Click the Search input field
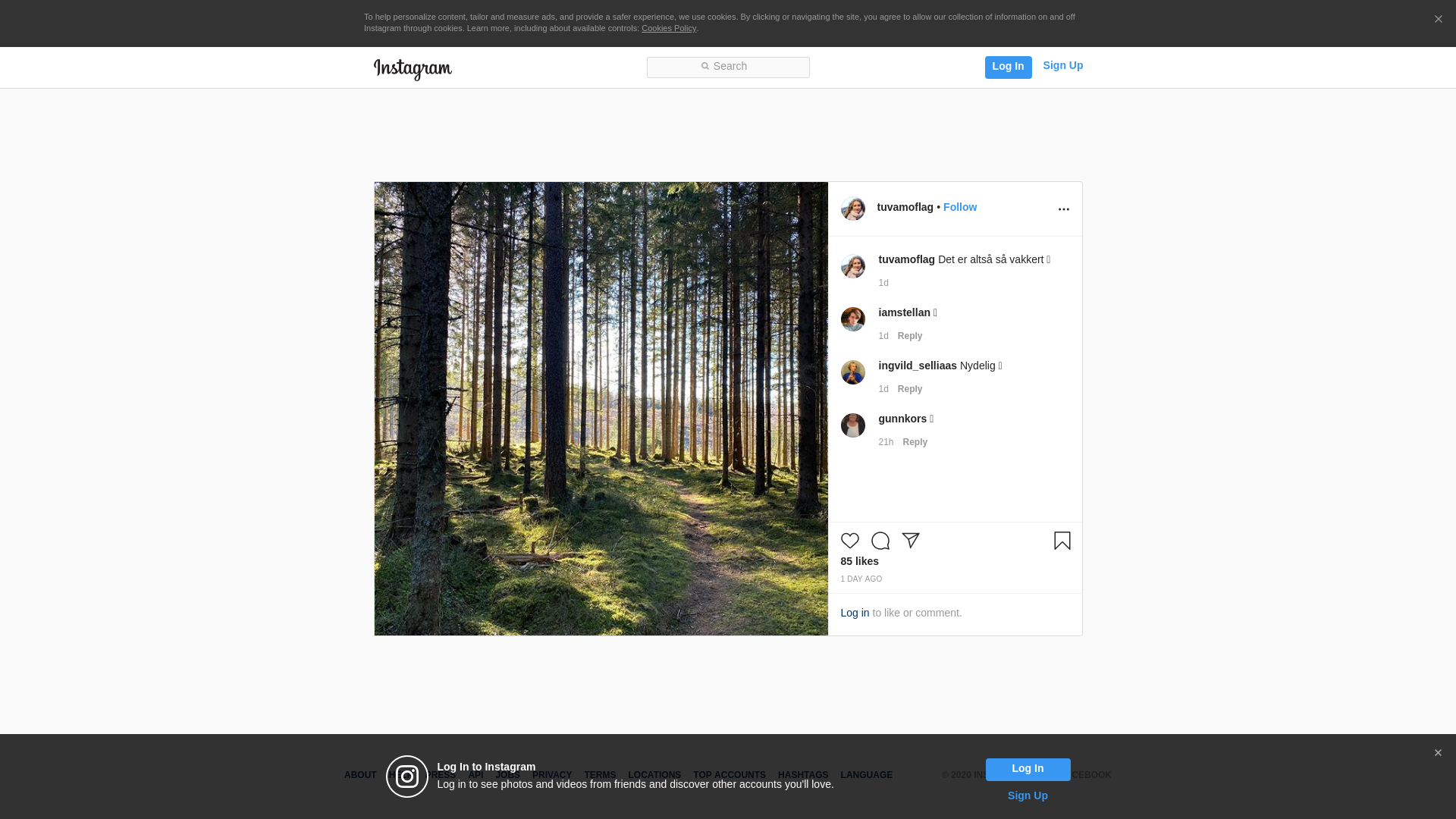This screenshot has width=1456, height=819. (728, 67)
